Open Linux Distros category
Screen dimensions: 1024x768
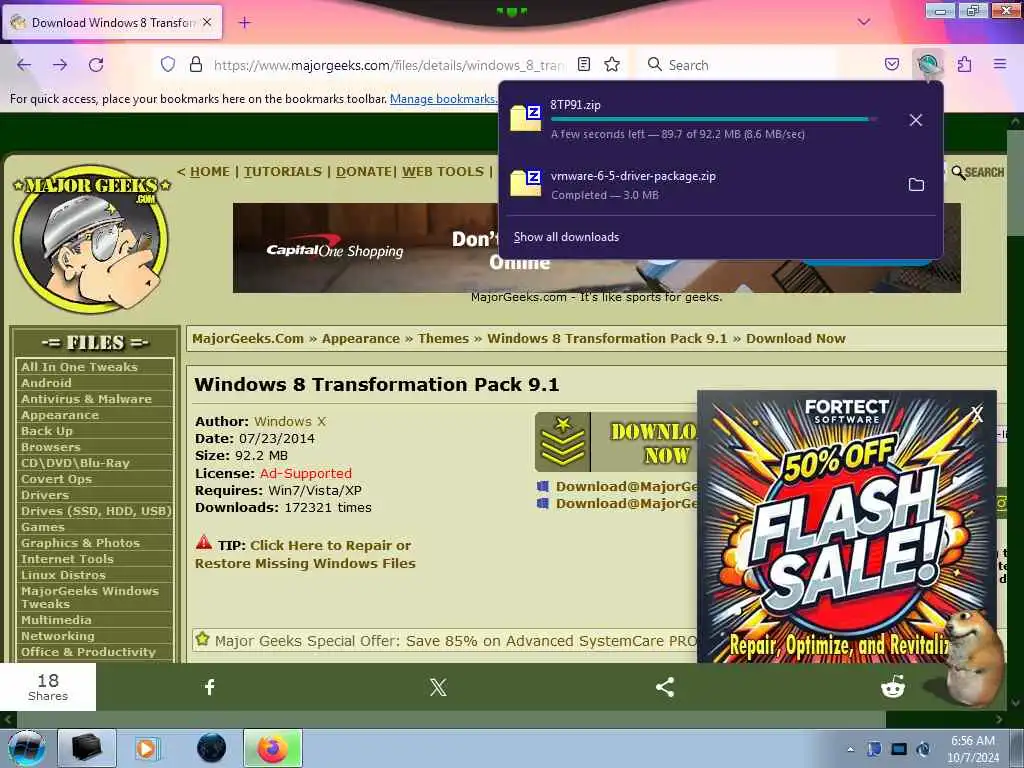(63, 575)
